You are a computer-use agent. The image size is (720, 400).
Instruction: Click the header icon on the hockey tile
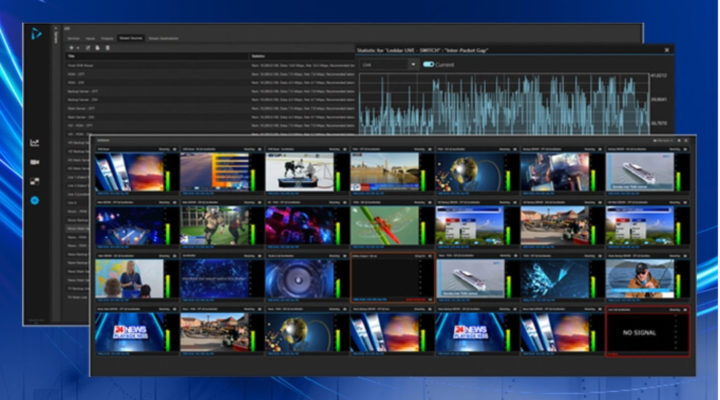point(345,149)
